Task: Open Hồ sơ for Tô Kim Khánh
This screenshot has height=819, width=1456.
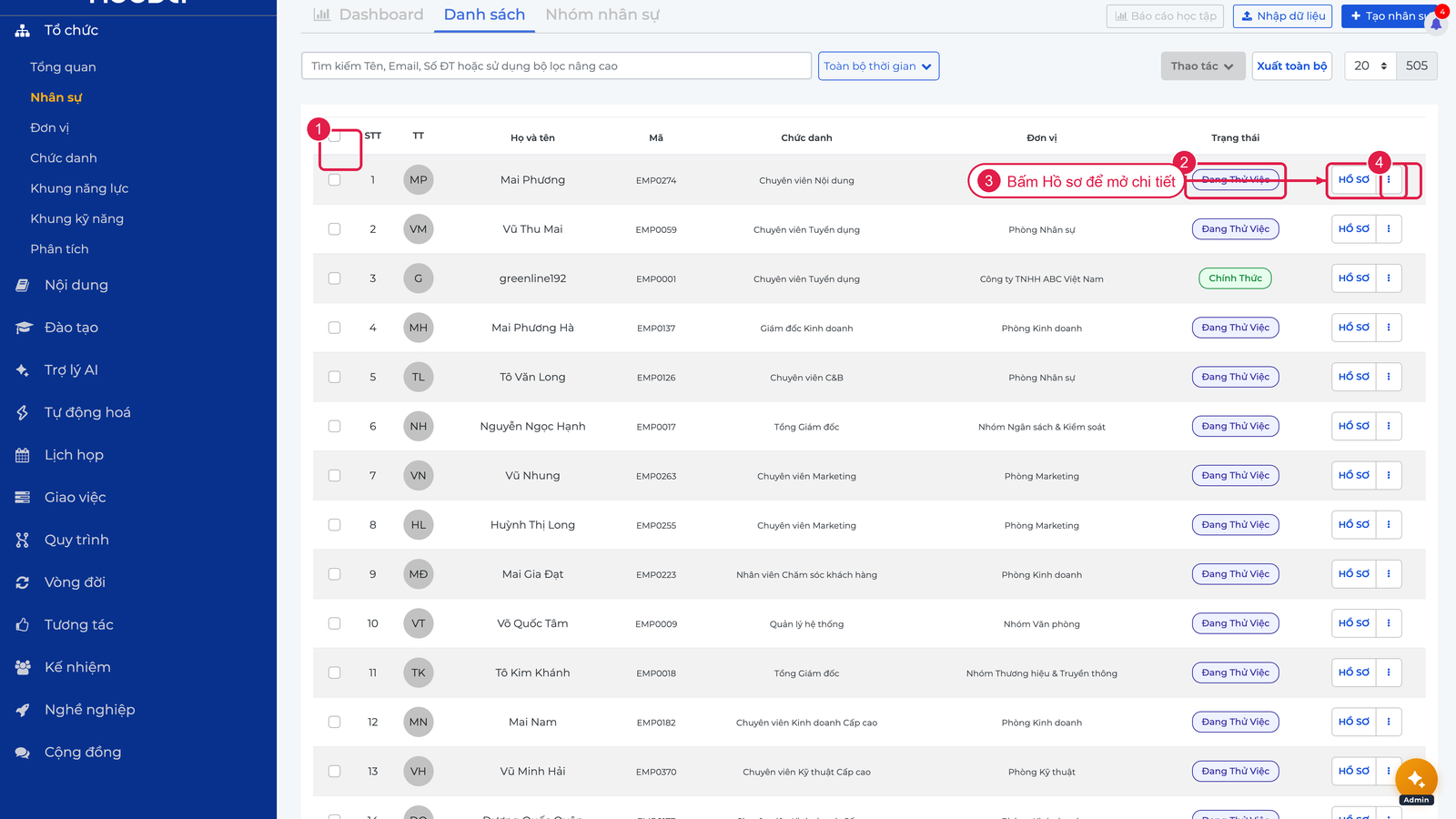Action: pyautogui.click(x=1354, y=672)
